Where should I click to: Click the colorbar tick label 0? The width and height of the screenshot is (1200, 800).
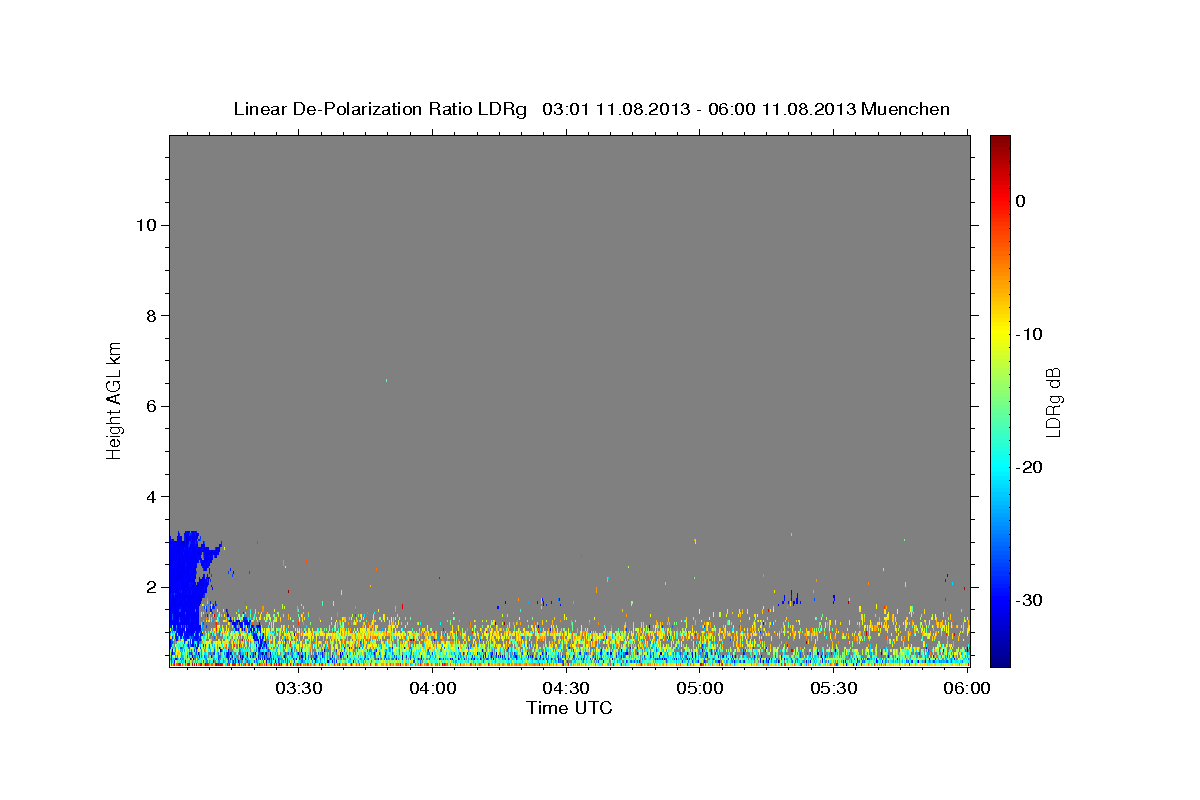(x=1021, y=201)
